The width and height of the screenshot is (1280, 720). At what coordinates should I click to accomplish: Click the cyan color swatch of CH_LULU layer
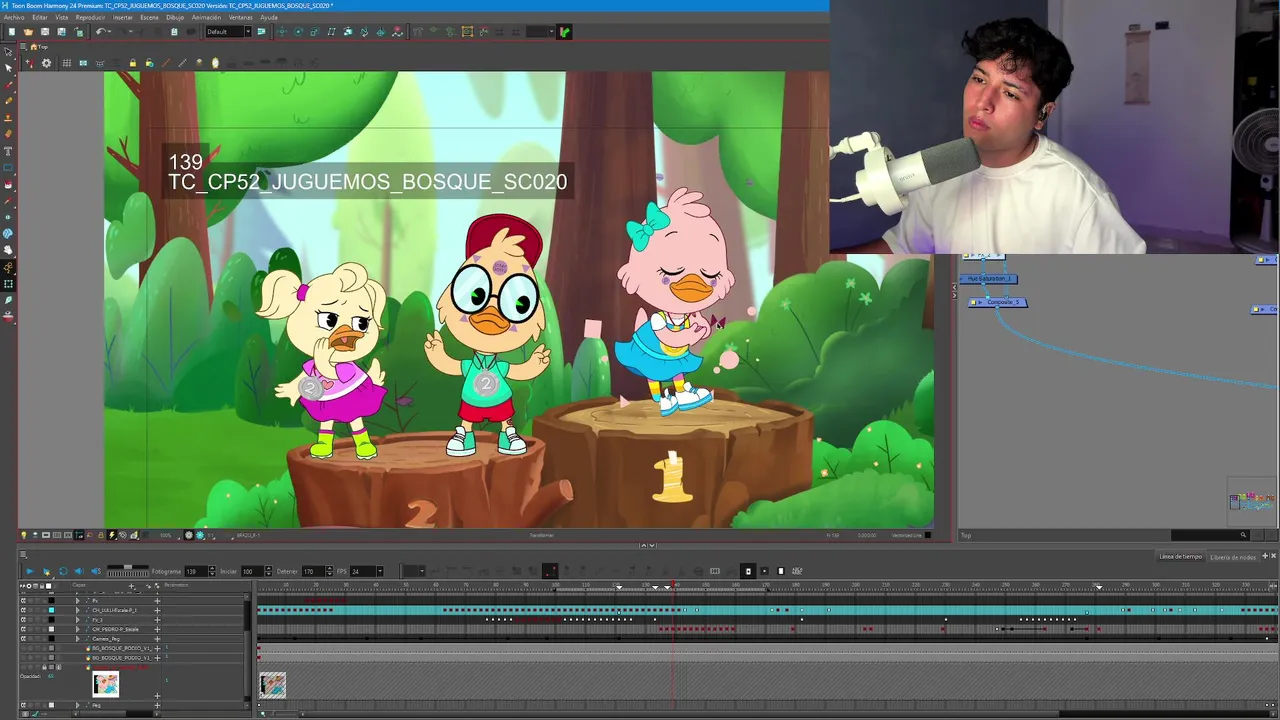[x=51, y=610]
